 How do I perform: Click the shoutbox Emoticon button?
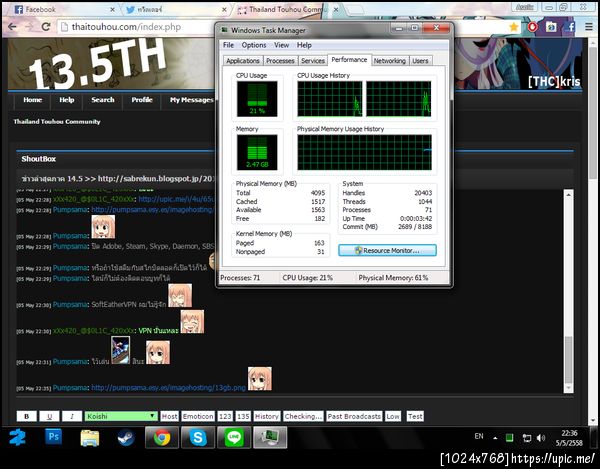tap(198, 416)
